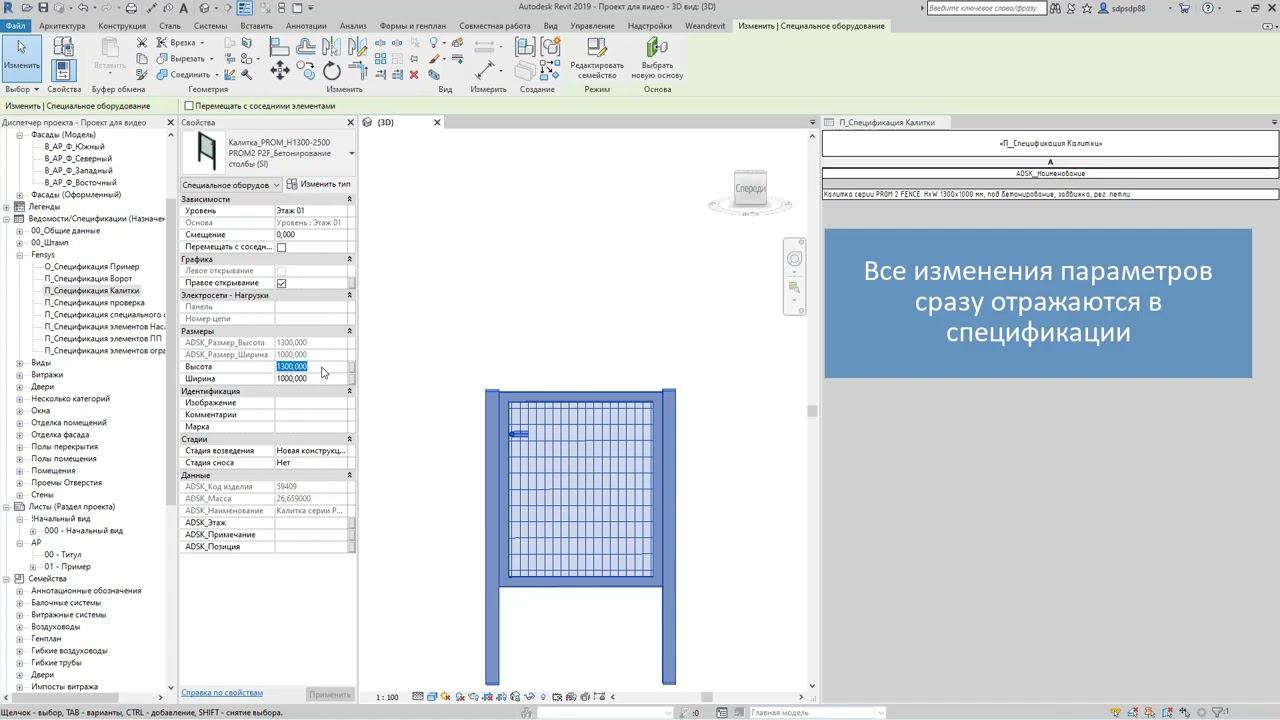Click the Вырезать cut geometry tool
This screenshot has height=720, width=1280.
coord(185,59)
